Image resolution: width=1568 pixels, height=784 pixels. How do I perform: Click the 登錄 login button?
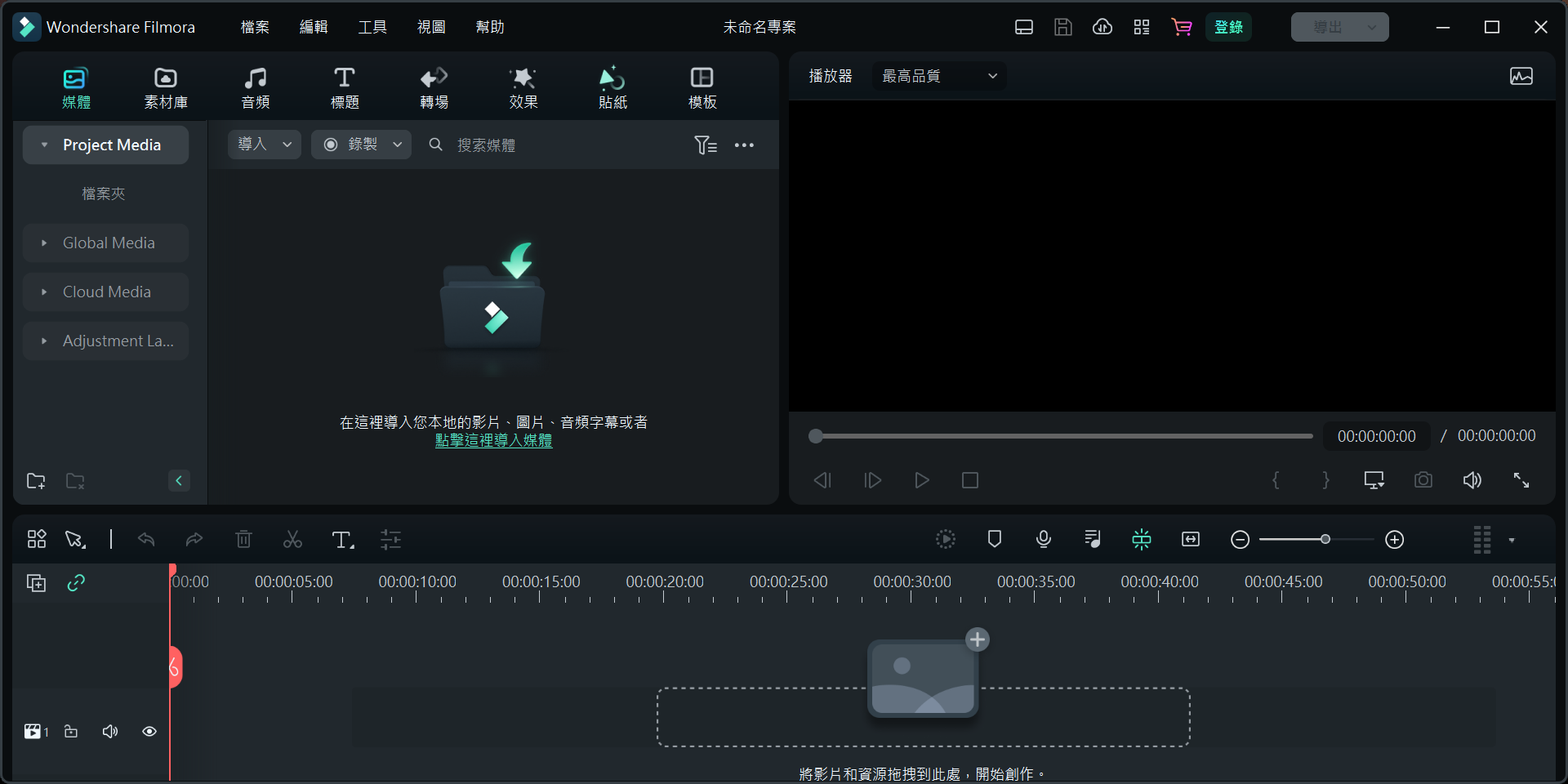(x=1228, y=27)
